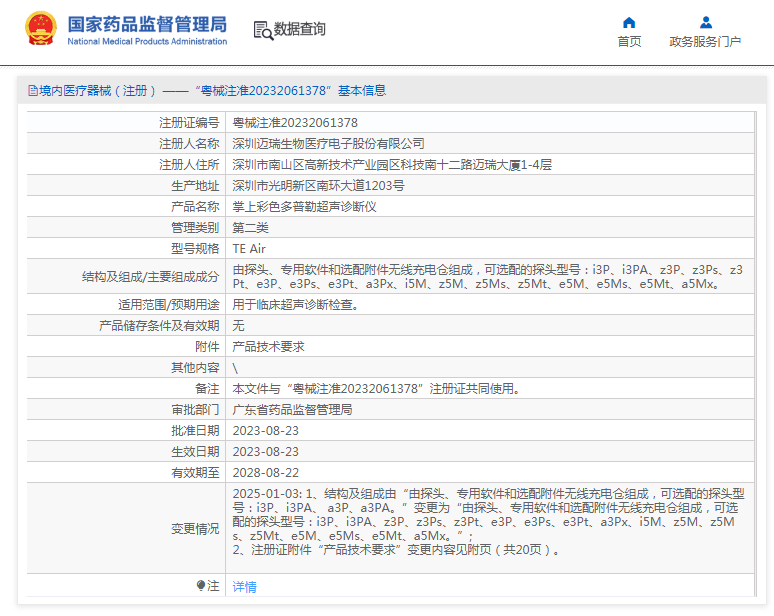Screen dimensions: 774x616
Task: Click the 有效期至 row label
Action: tap(195, 472)
